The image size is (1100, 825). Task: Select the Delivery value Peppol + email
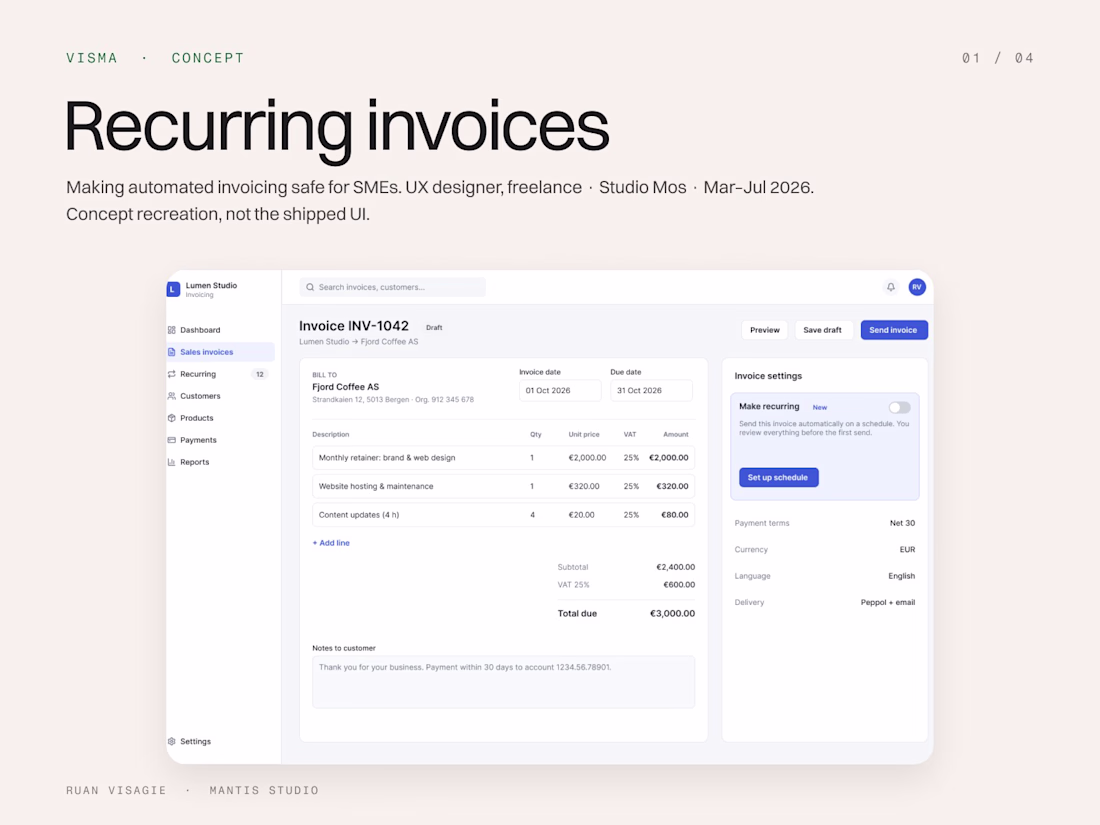tap(887, 603)
